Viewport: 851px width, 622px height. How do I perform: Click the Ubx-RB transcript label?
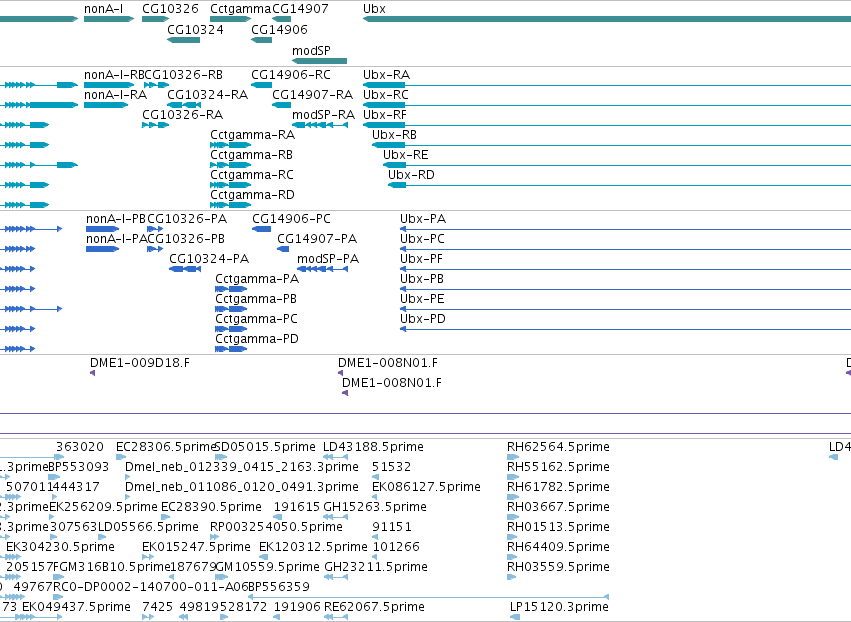(395, 135)
